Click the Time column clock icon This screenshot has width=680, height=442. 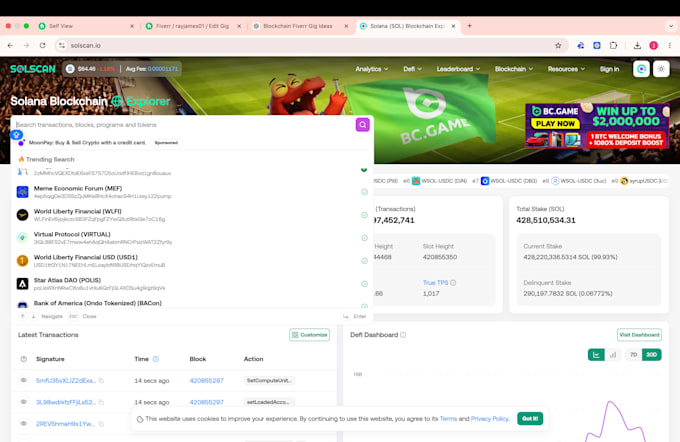pos(156,359)
